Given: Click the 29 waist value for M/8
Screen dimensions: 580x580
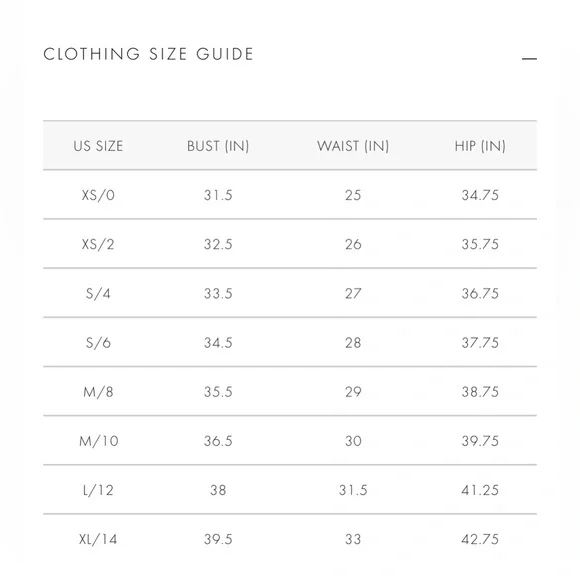Looking at the screenshot, I should [353, 392].
